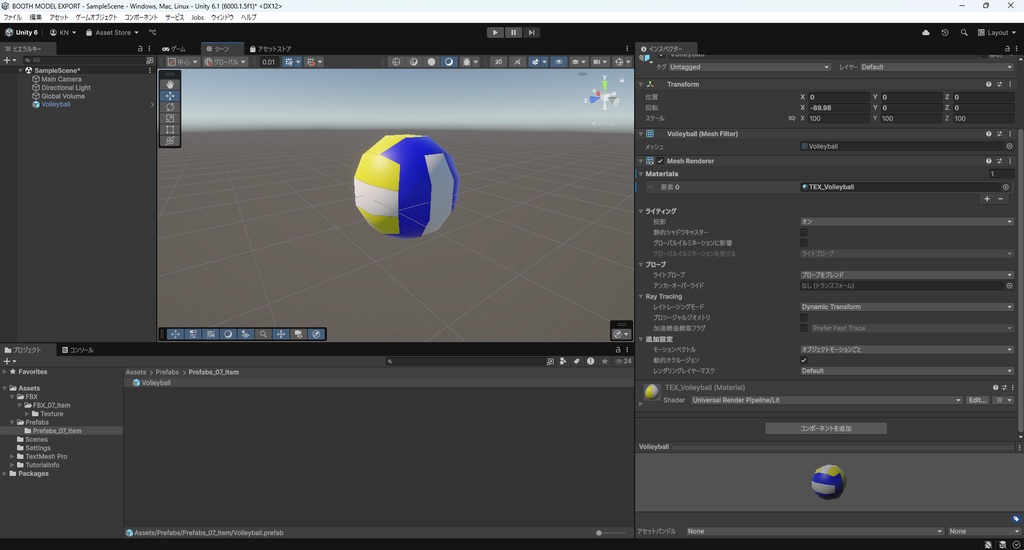The height and width of the screenshot is (550, 1024).
Task: Switch to the アセットストア tab
Action: click(270, 48)
